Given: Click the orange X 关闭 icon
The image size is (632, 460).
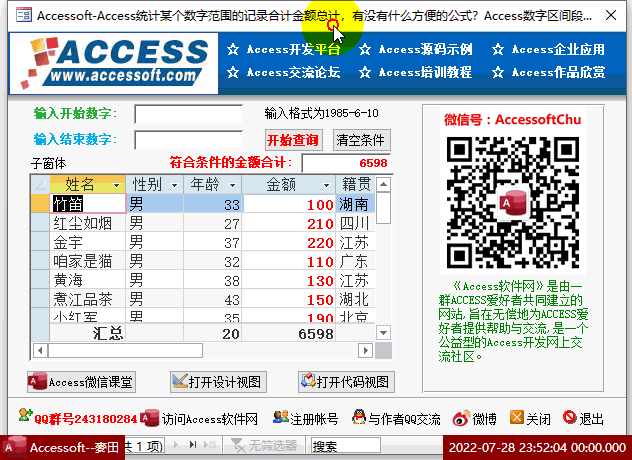Looking at the screenshot, I should coord(517,417).
